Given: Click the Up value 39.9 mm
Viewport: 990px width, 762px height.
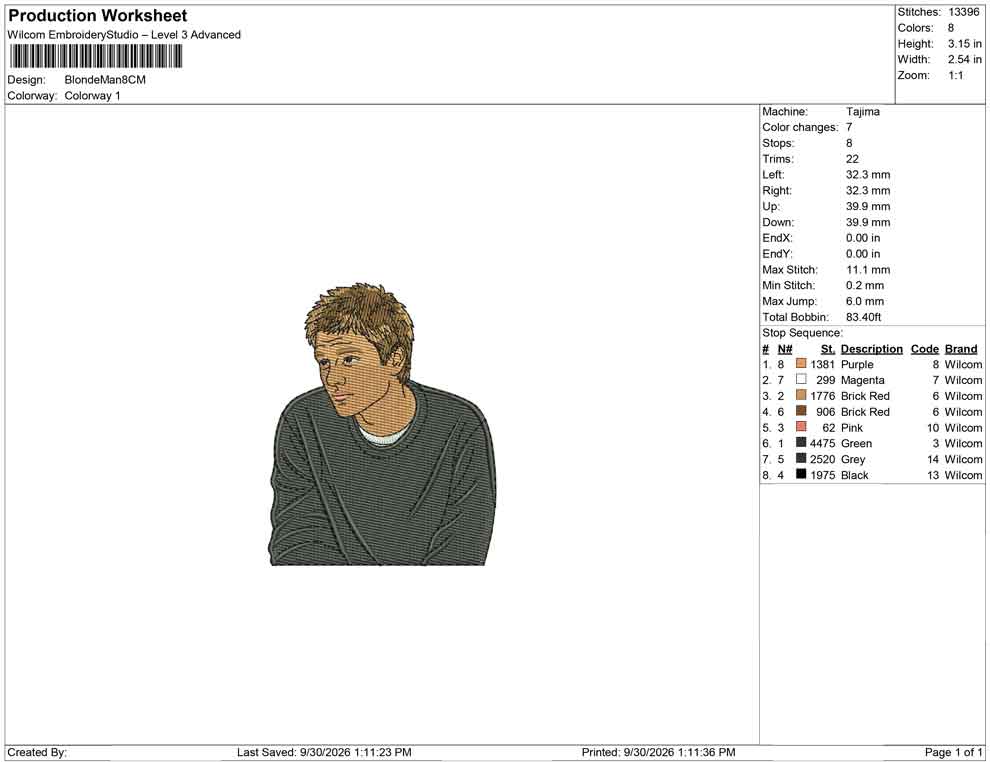Looking at the screenshot, I should coord(868,206).
